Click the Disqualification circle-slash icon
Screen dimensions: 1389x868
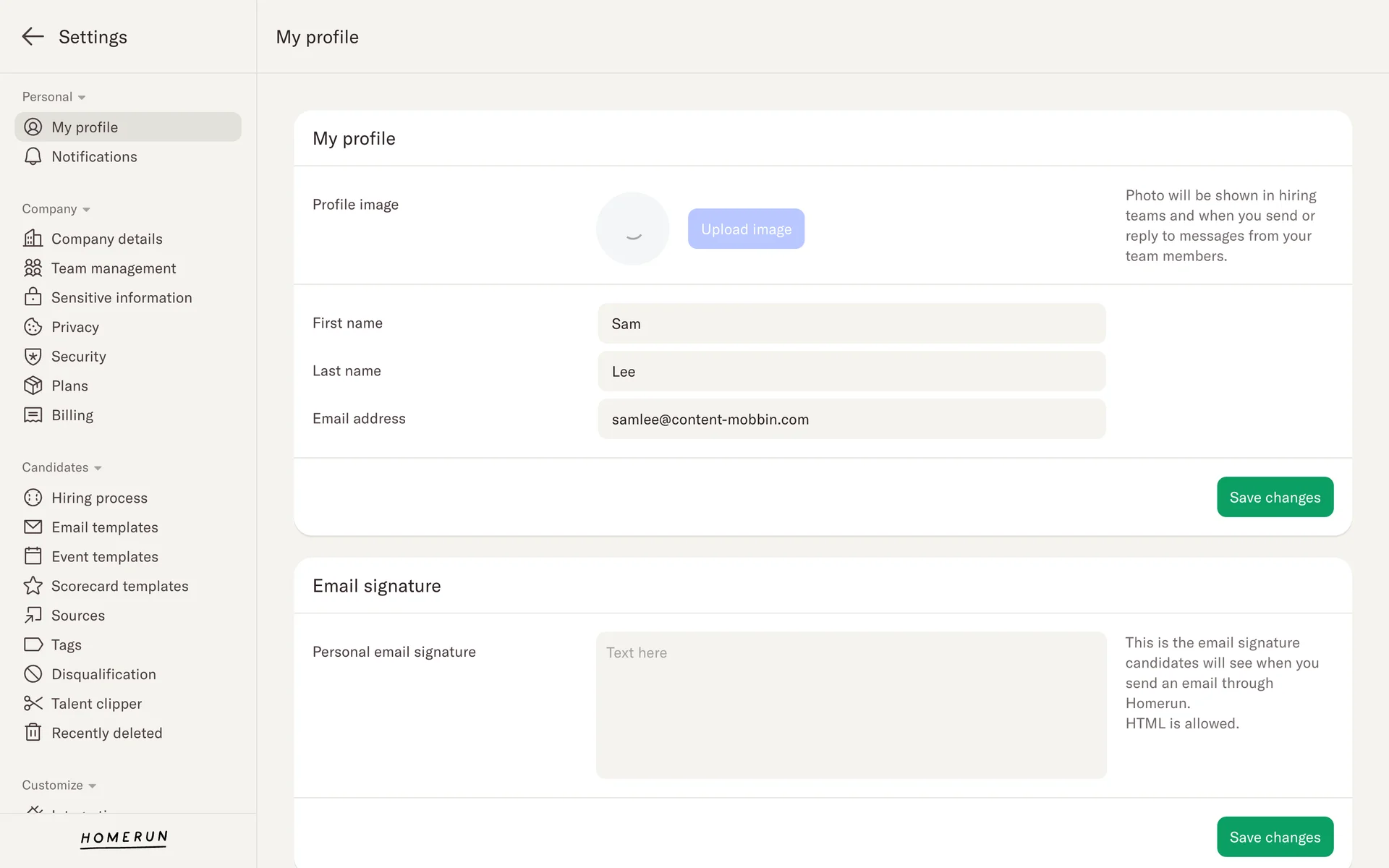[33, 674]
